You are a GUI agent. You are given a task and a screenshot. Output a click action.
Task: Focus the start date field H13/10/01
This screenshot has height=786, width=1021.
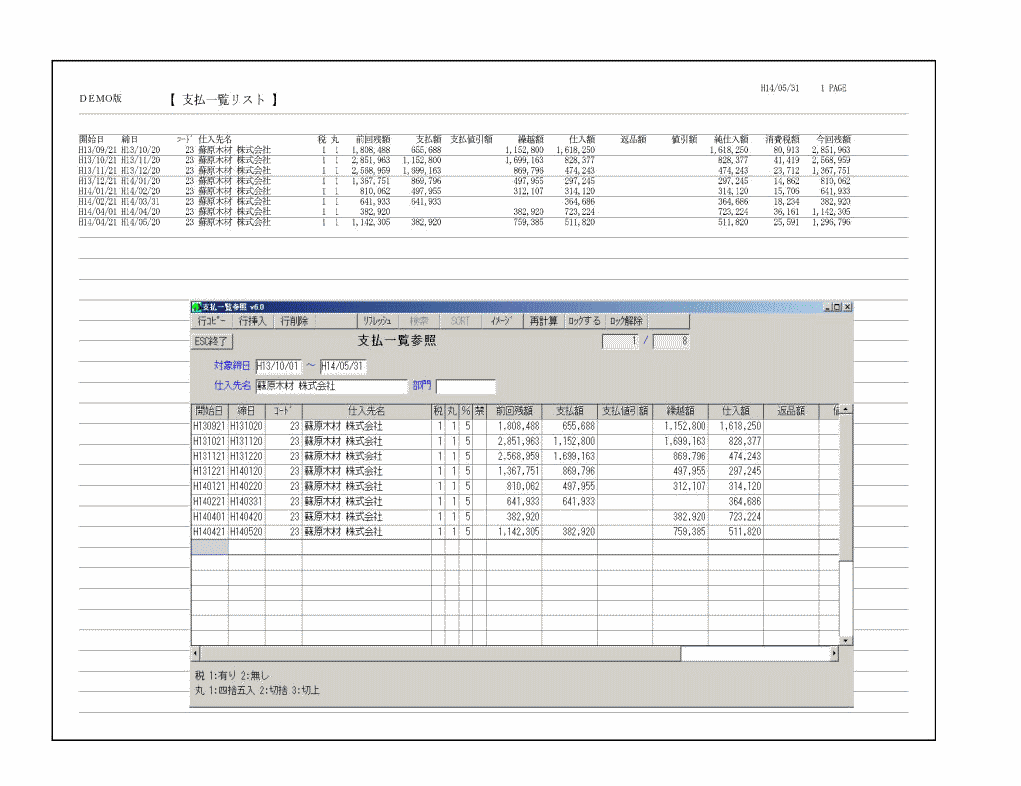tap(278, 366)
